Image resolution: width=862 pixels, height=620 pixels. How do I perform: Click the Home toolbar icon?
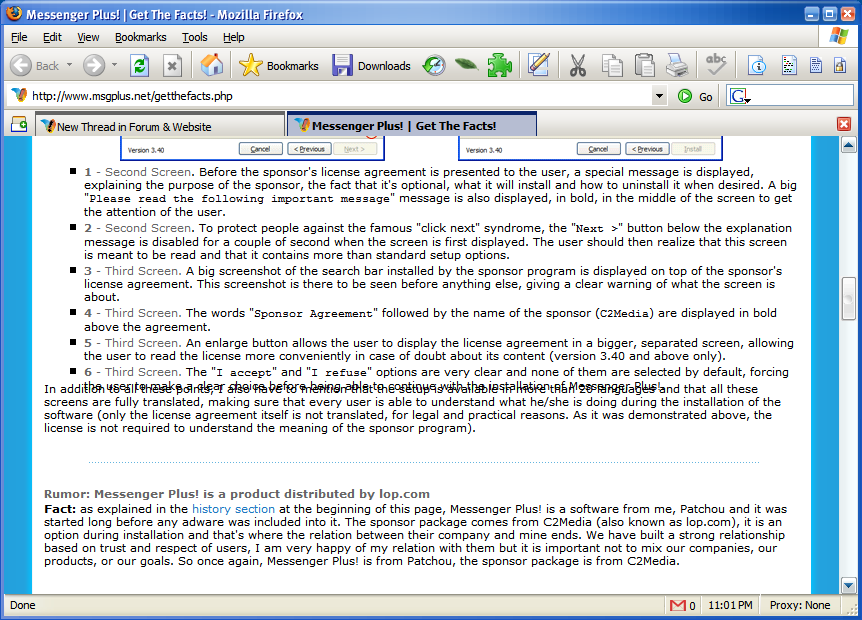tap(211, 66)
